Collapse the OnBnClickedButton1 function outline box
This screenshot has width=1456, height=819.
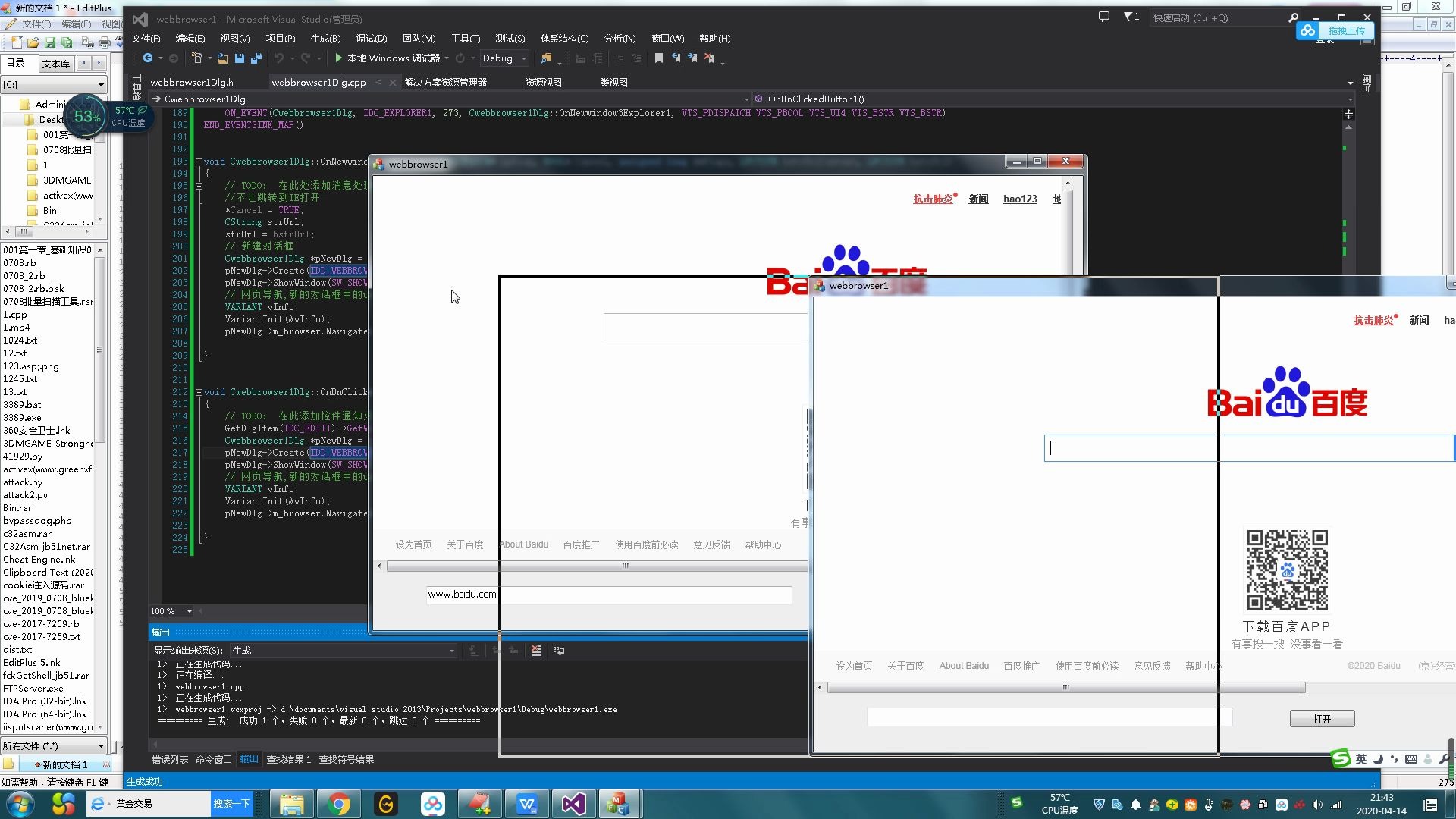199,392
